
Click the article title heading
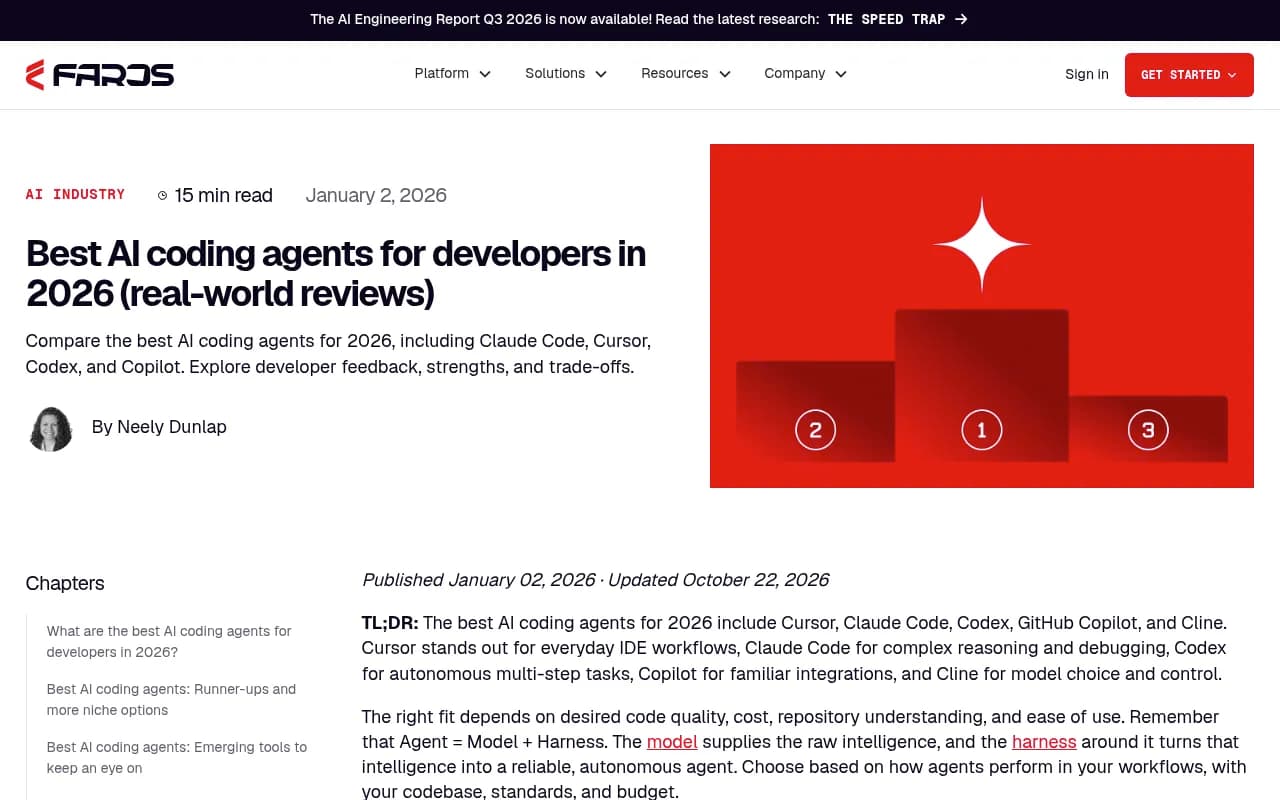point(336,273)
